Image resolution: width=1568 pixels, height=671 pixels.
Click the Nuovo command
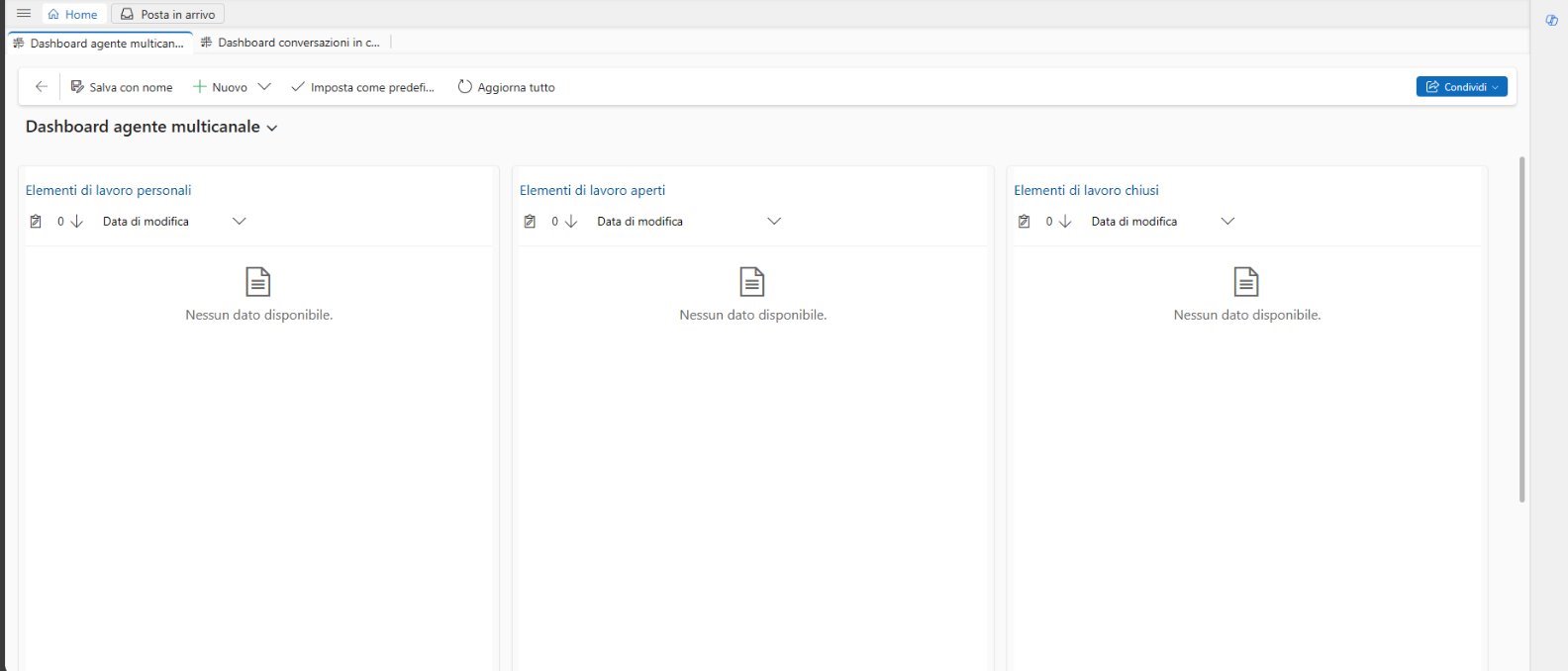(x=220, y=87)
